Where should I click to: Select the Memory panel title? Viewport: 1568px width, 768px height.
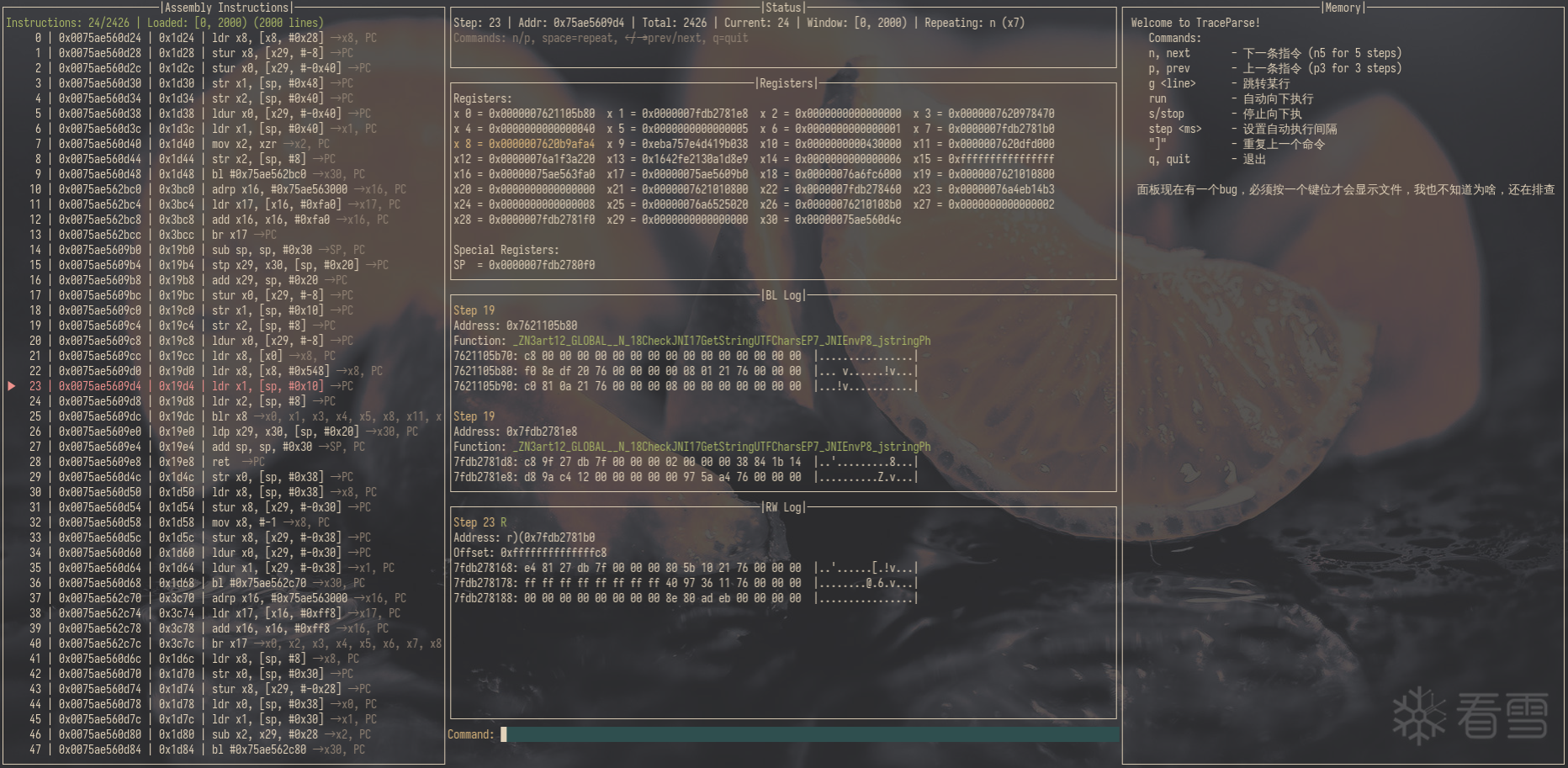coord(1342,8)
